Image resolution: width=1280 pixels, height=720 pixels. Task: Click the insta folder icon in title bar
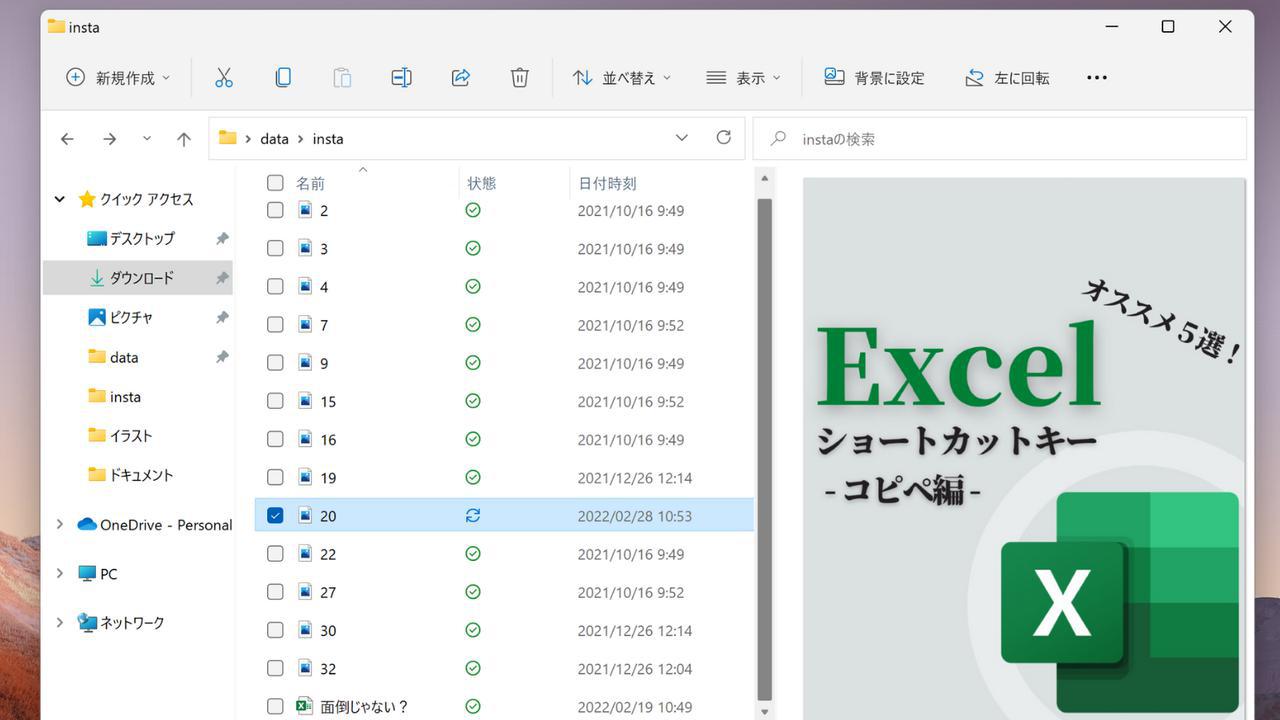pos(56,26)
